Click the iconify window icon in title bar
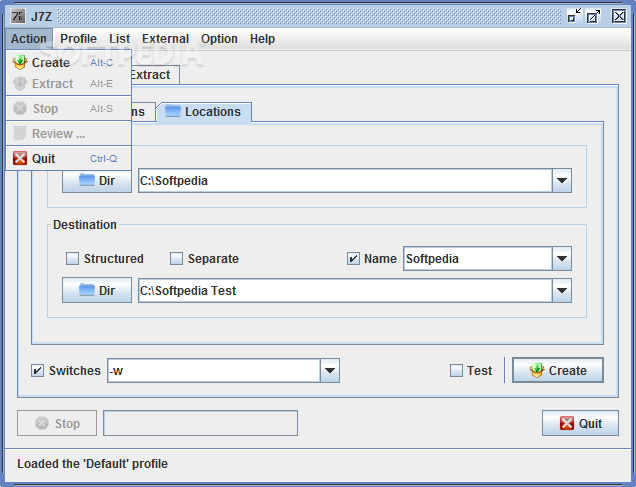 coord(574,16)
